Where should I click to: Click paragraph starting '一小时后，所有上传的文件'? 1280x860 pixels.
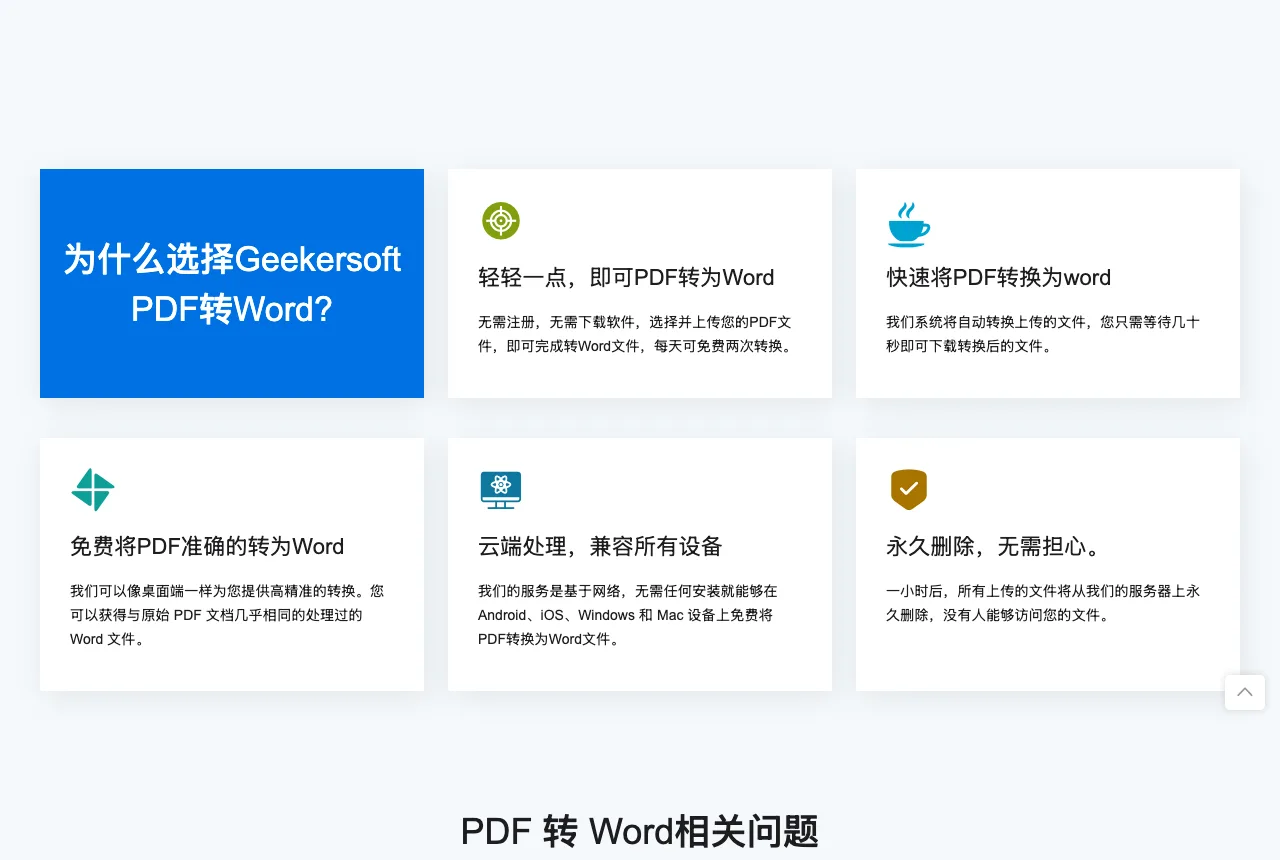click(1043, 603)
